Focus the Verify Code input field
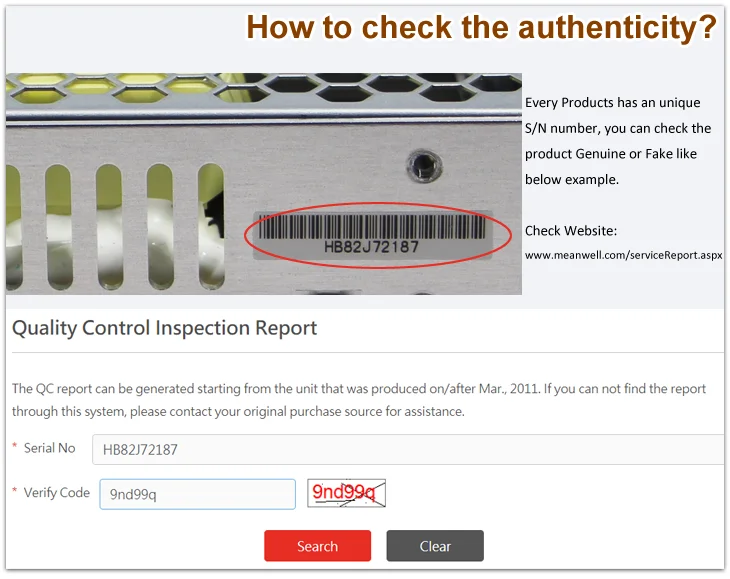The height and width of the screenshot is (579, 730). click(x=197, y=494)
